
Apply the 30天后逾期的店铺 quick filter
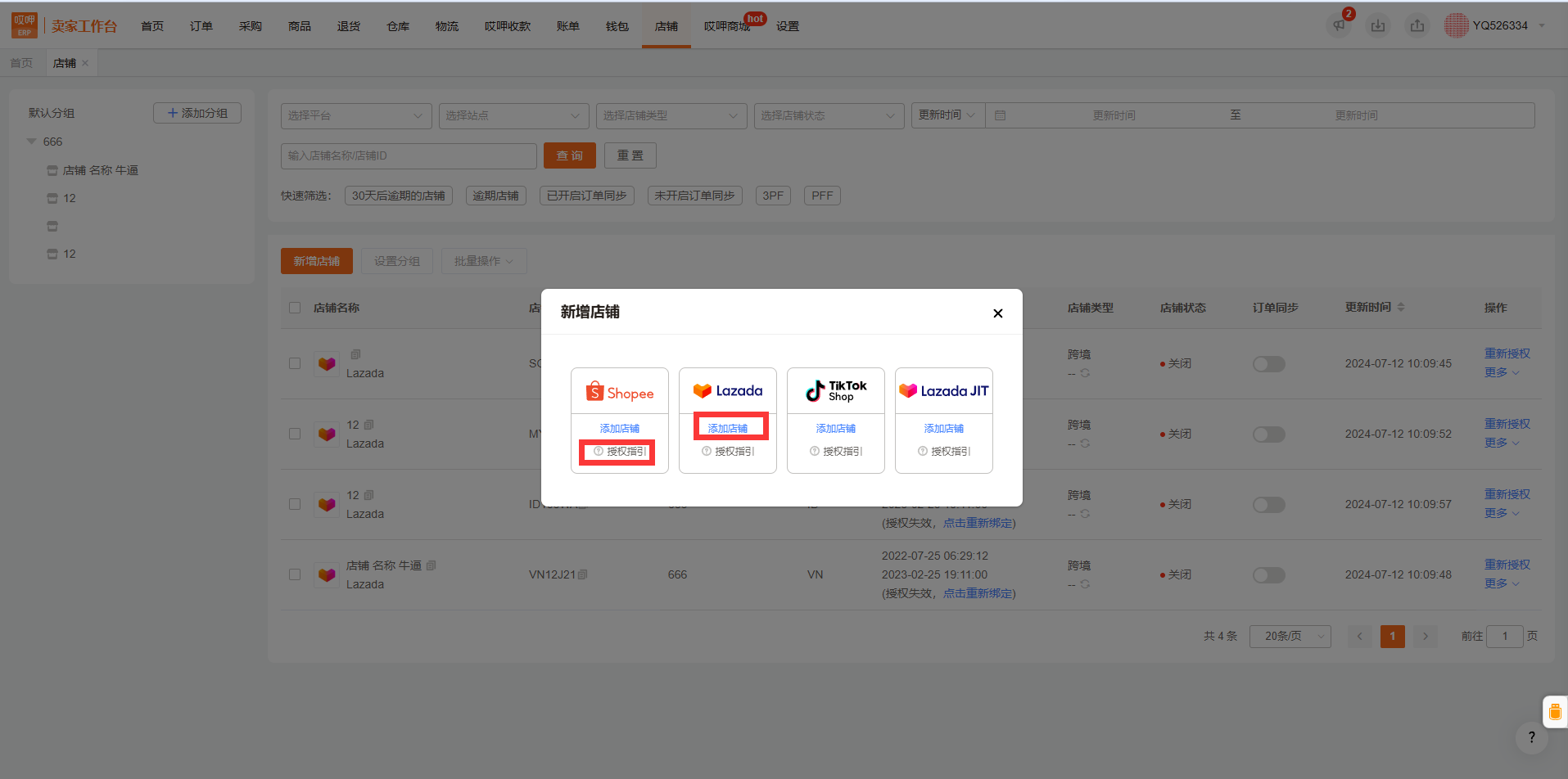(399, 196)
